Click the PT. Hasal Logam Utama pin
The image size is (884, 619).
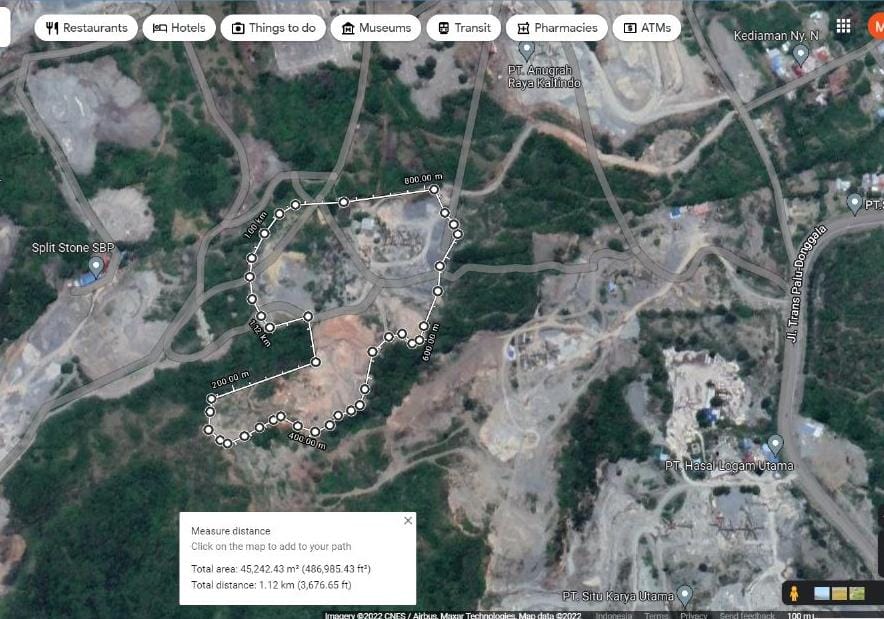click(774, 444)
